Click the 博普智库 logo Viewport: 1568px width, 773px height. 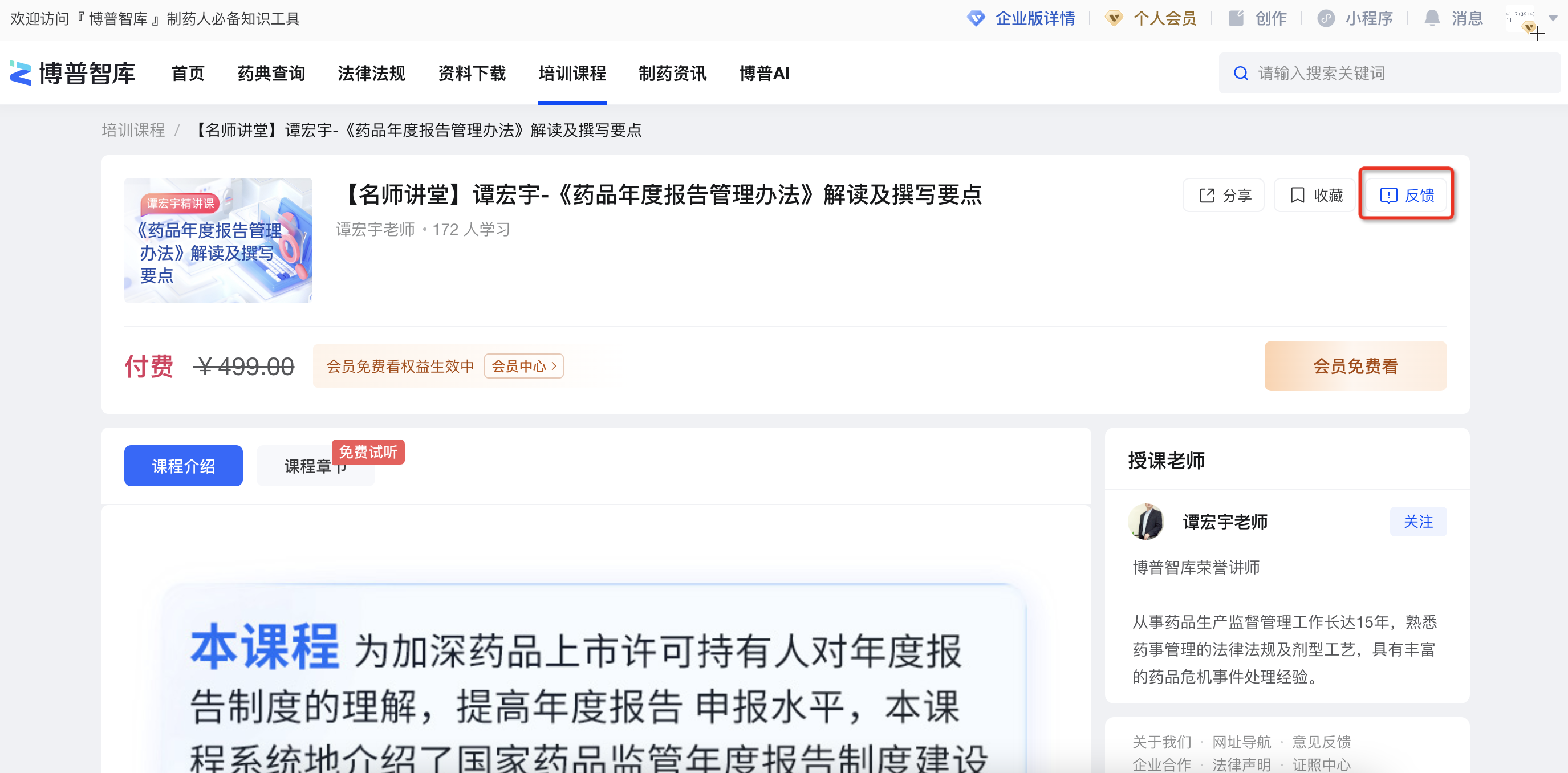point(72,73)
